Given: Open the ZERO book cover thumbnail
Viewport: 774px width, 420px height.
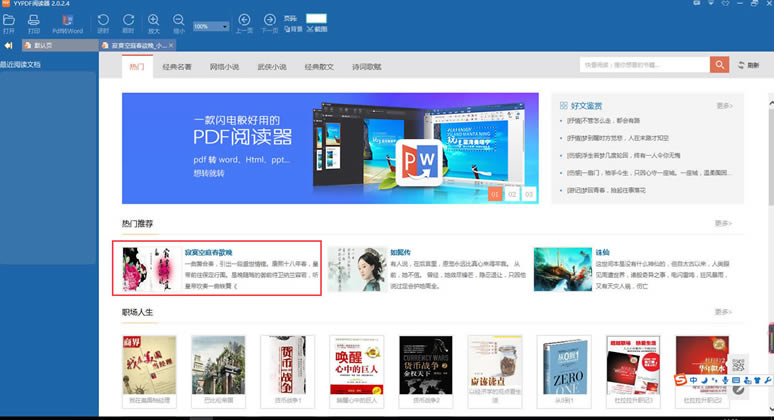Looking at the screenshot, I should pyautogui.click(x=564, y=366).
